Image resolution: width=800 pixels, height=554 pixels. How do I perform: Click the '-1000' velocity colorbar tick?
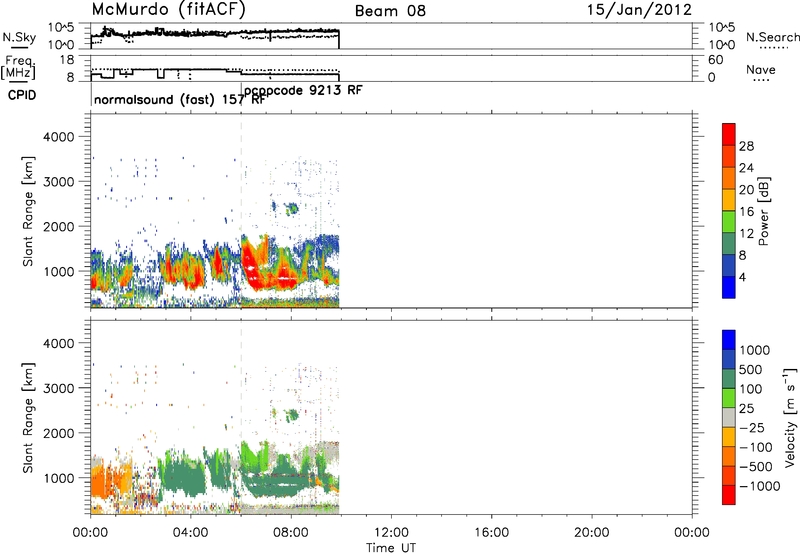(x=760, y=486)
